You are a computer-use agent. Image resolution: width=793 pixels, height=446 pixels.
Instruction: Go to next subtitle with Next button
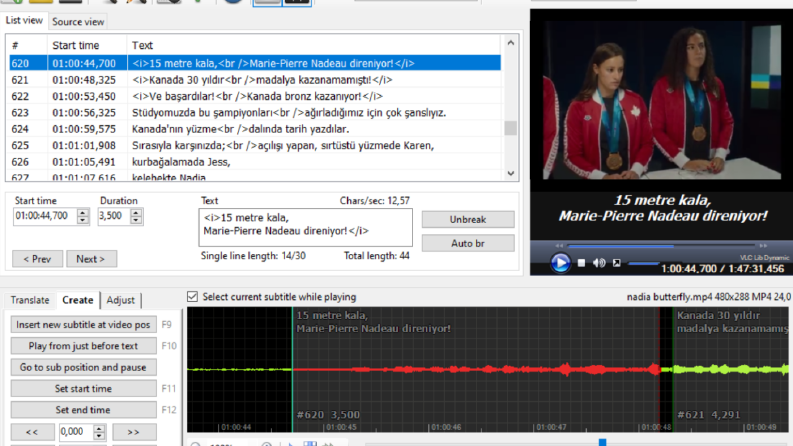92,259
